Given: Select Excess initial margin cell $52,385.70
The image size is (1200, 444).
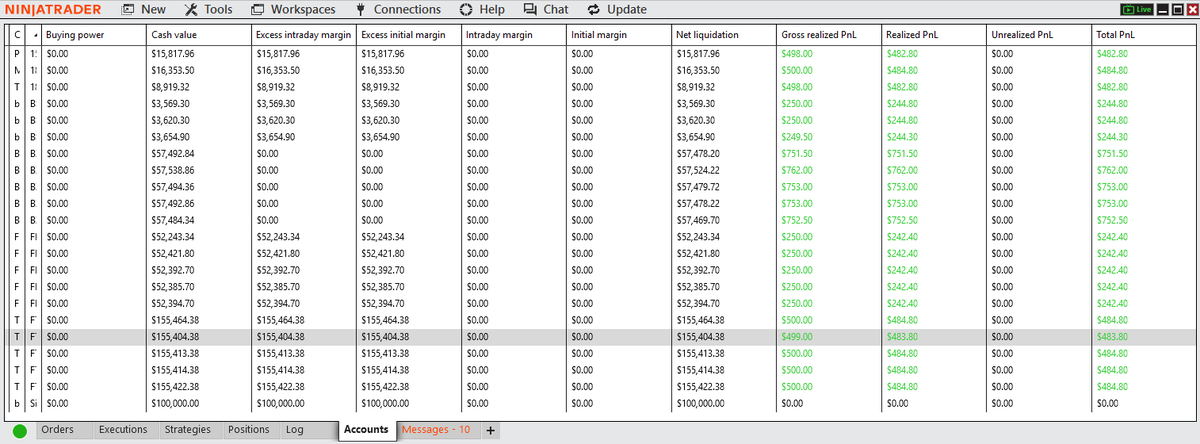Looking at the screenshot, I should [409, 287].
